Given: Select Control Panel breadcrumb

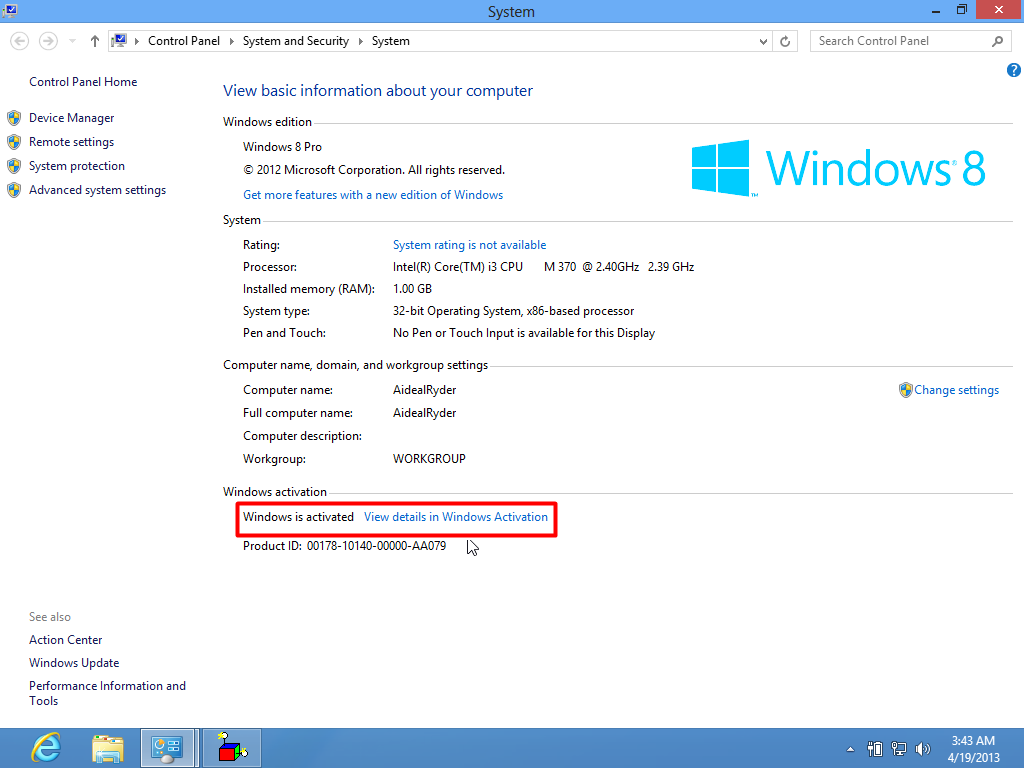Looking at the screenshot, I should click(x=184, y=40).
